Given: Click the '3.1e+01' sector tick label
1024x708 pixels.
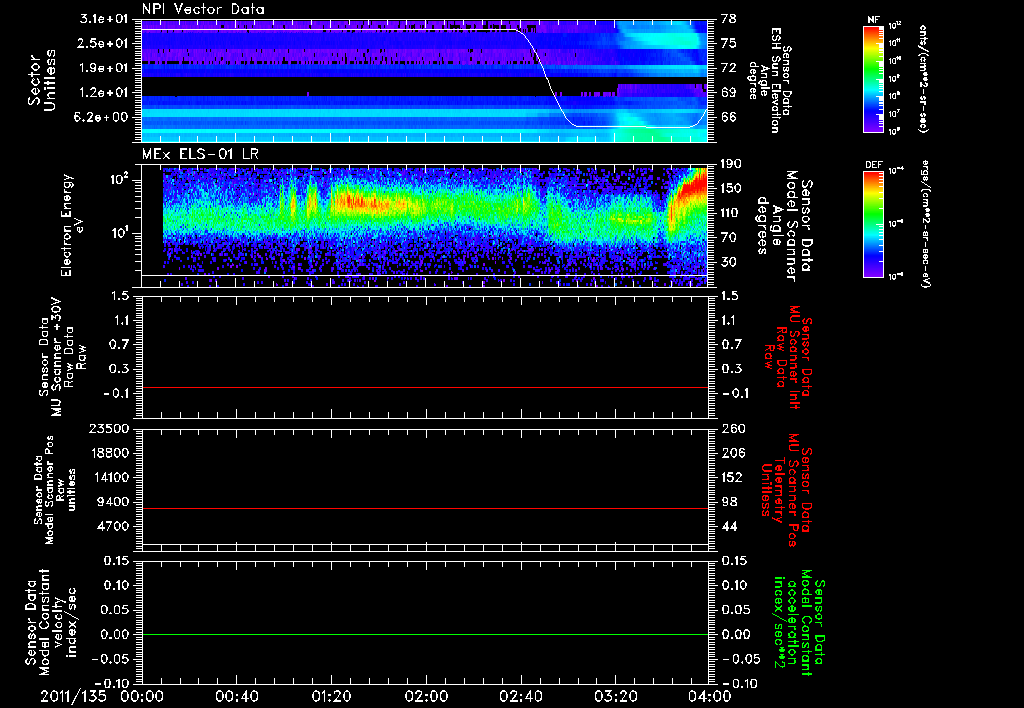Looking at the screenshot, I should coord(103,19).
